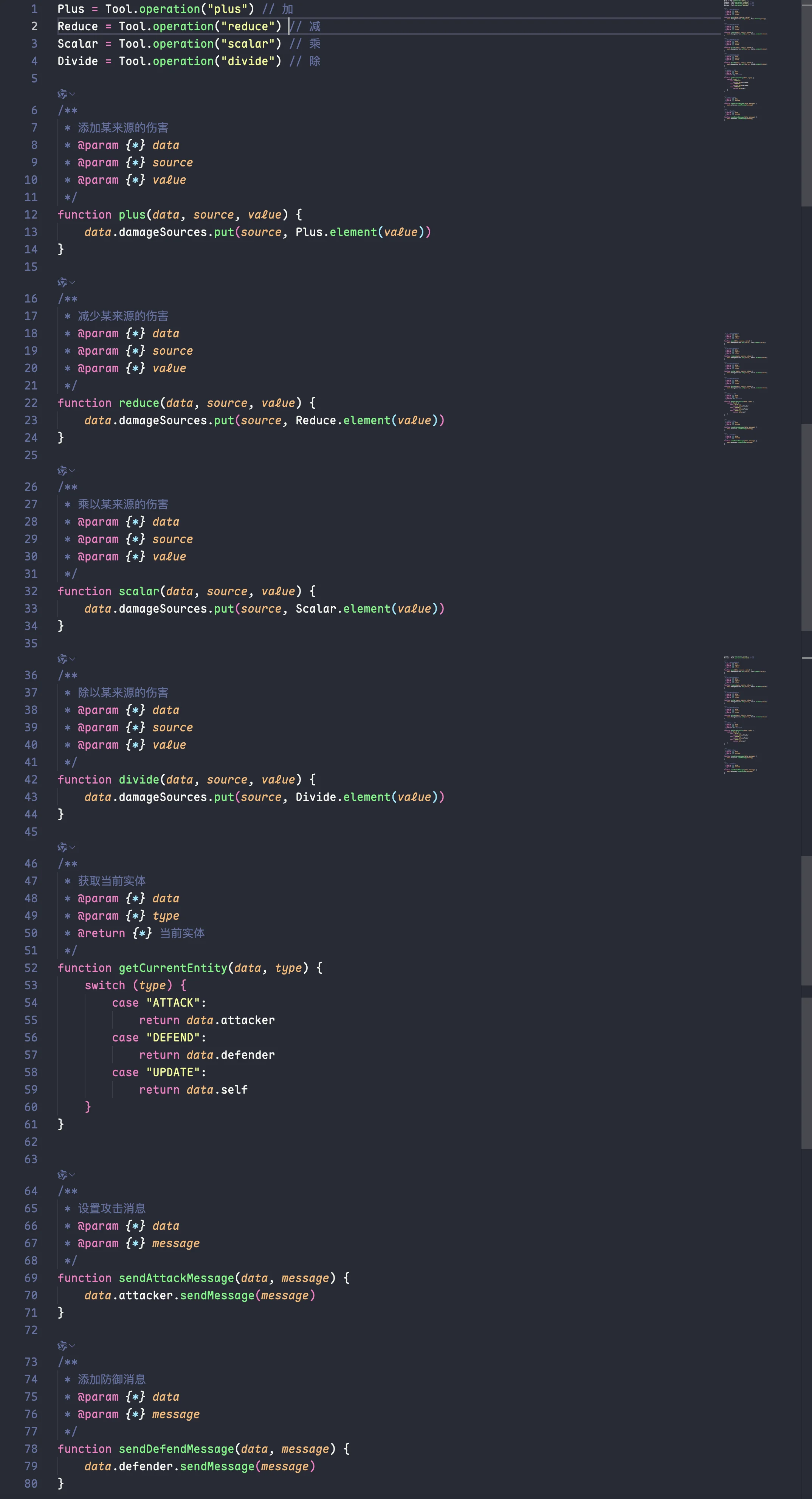812x1499 pixels.
Task: Click the AI assistant icon above the plus function
Action: [x=62, y=94]
